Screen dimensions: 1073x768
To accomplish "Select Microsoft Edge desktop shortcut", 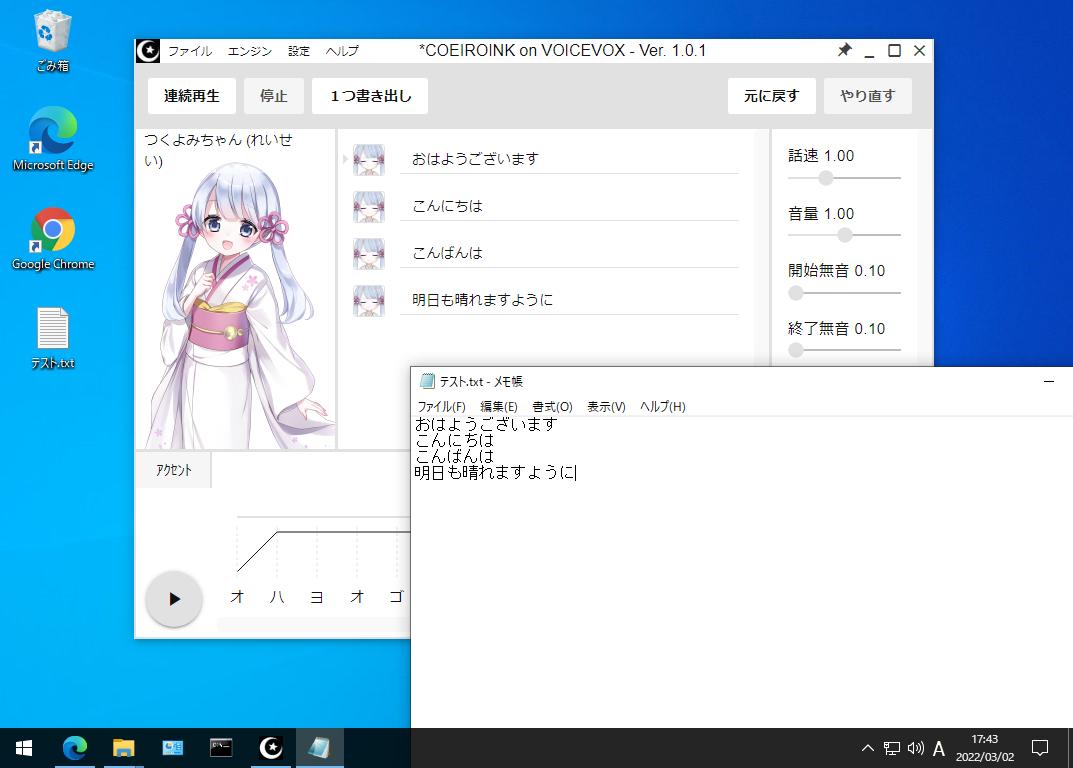I will (x=53, y=139).
